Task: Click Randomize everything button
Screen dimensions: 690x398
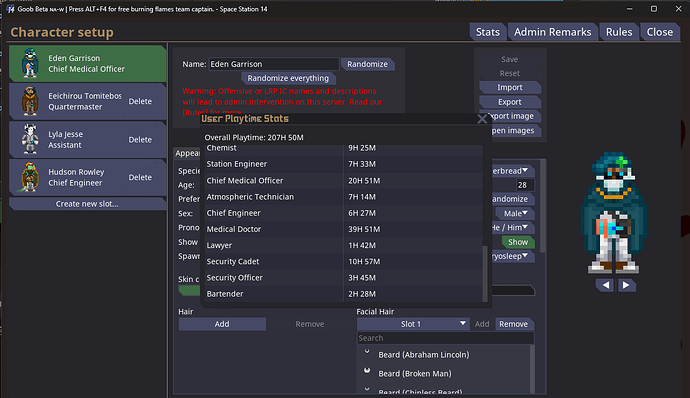Action: tap(288, 78)
